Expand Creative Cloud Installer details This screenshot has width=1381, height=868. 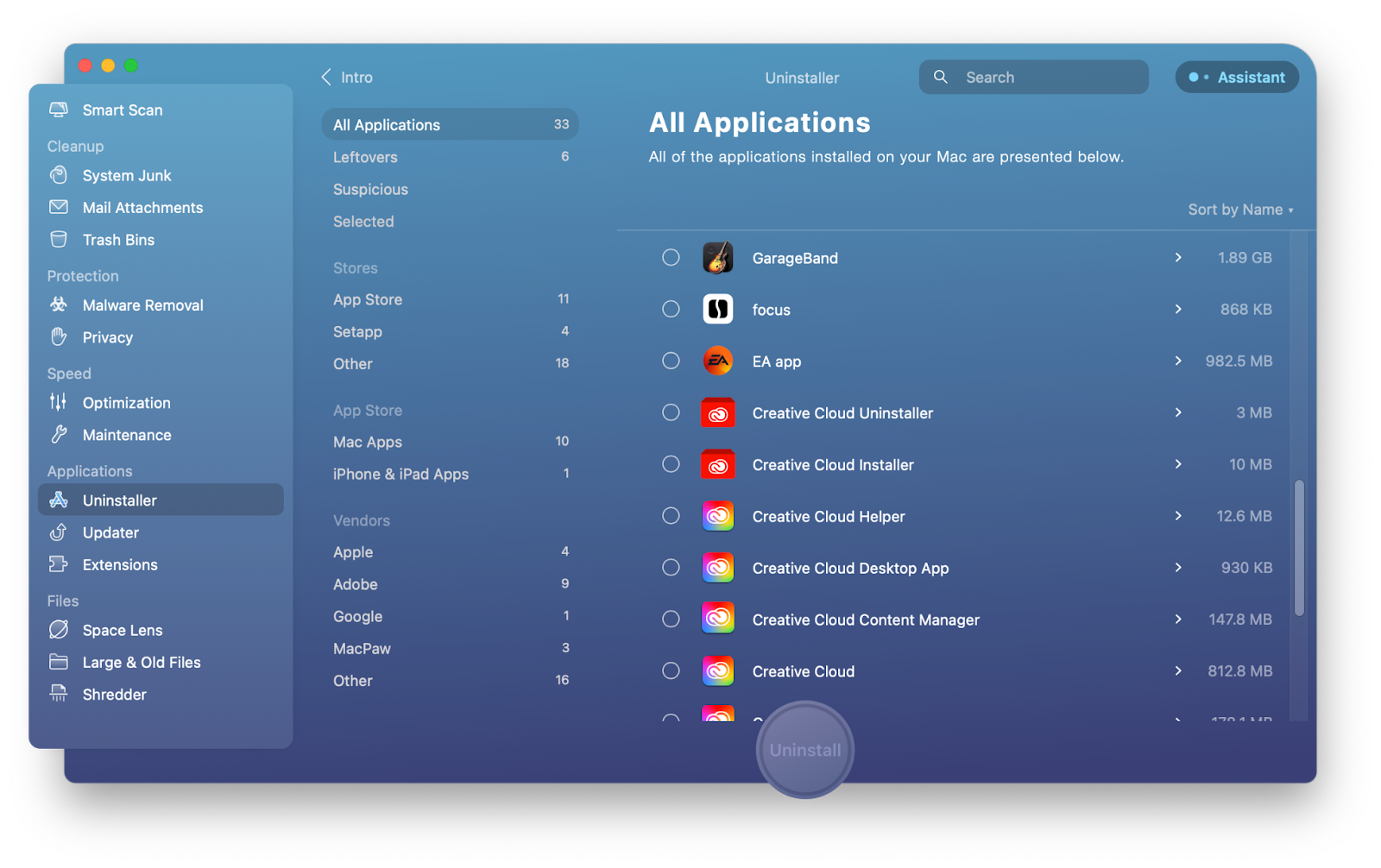(1177, 463)
